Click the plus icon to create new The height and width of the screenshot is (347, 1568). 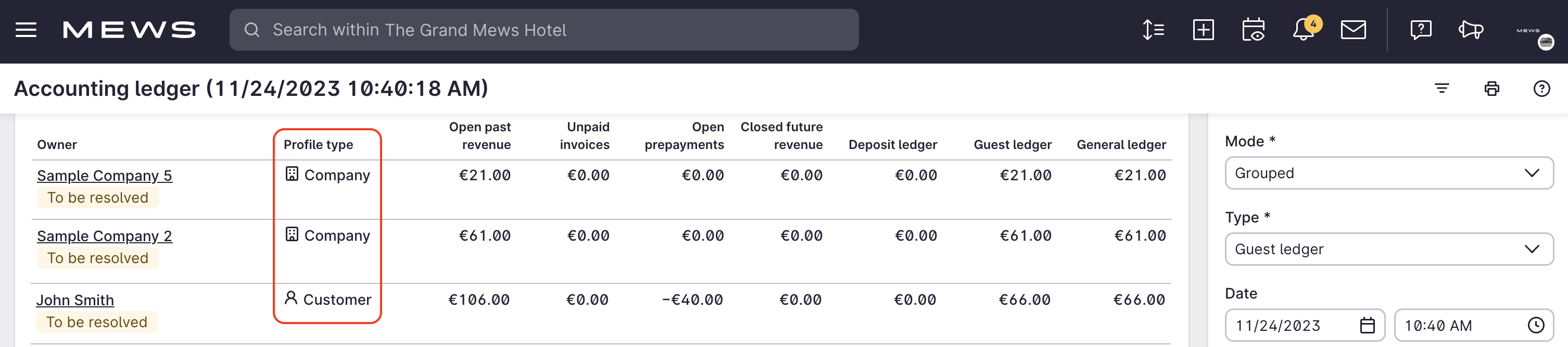1203,30
